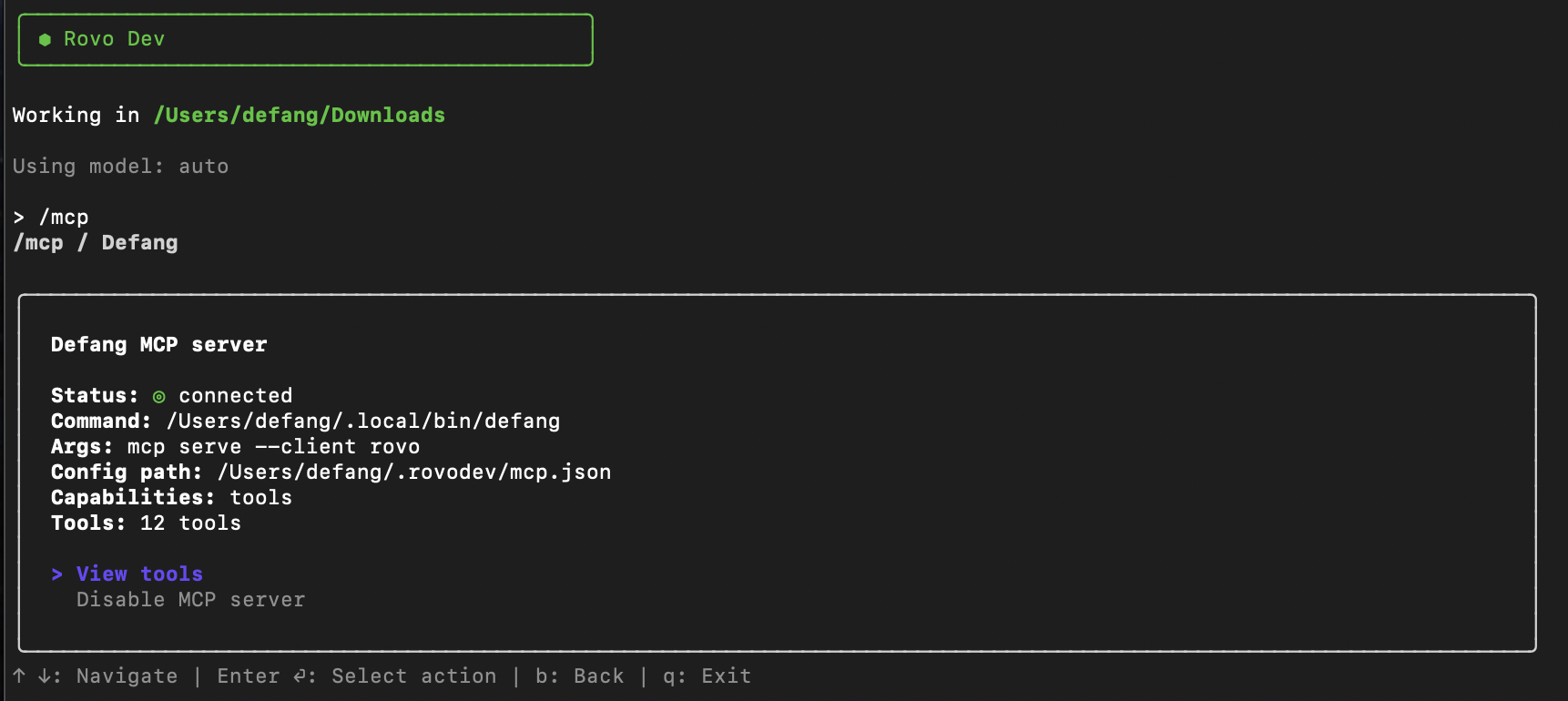
Task: Click the Using model: auto line
Action: pos(120,166)
